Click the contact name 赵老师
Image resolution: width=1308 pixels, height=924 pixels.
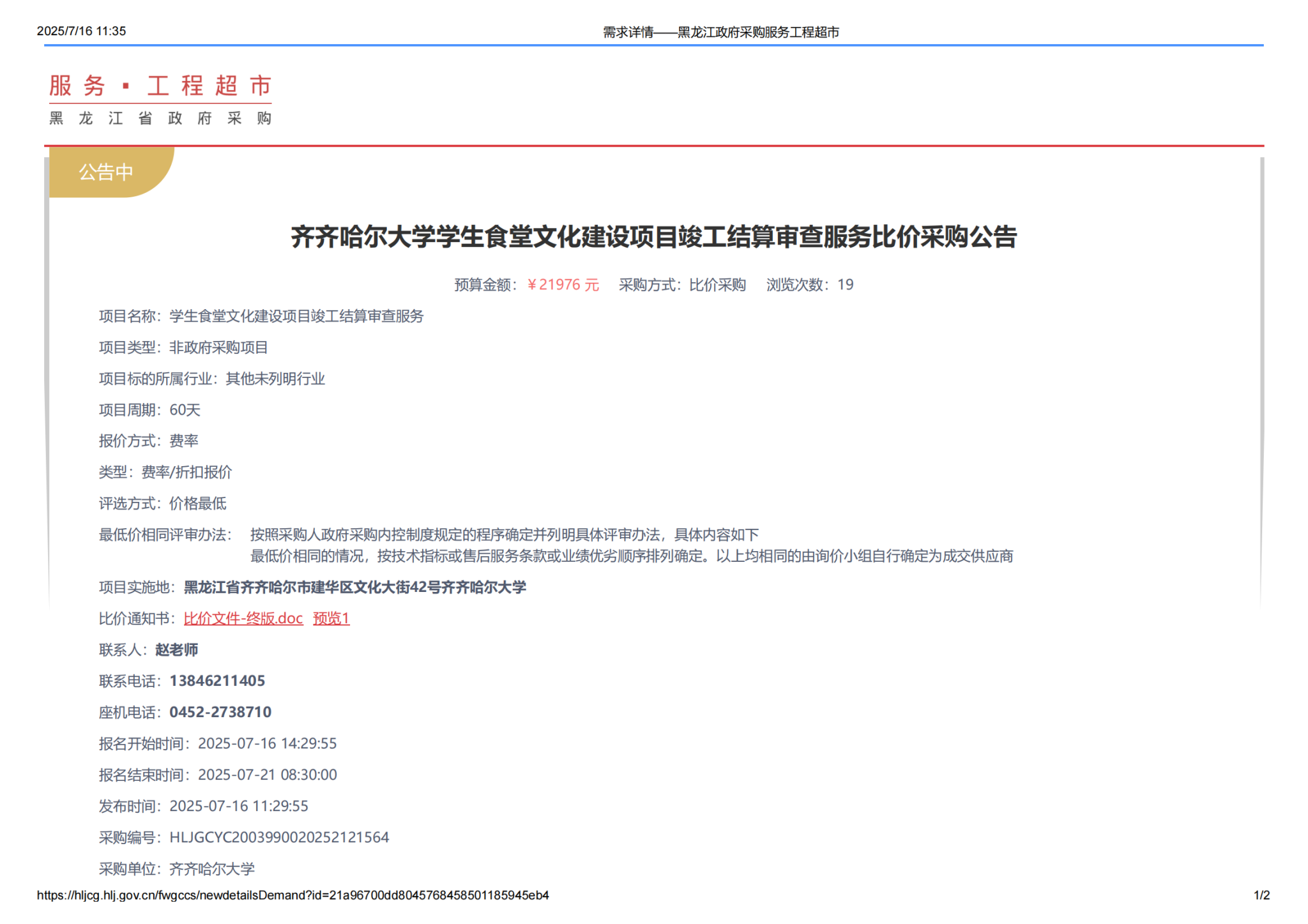[x=177, y=649]
